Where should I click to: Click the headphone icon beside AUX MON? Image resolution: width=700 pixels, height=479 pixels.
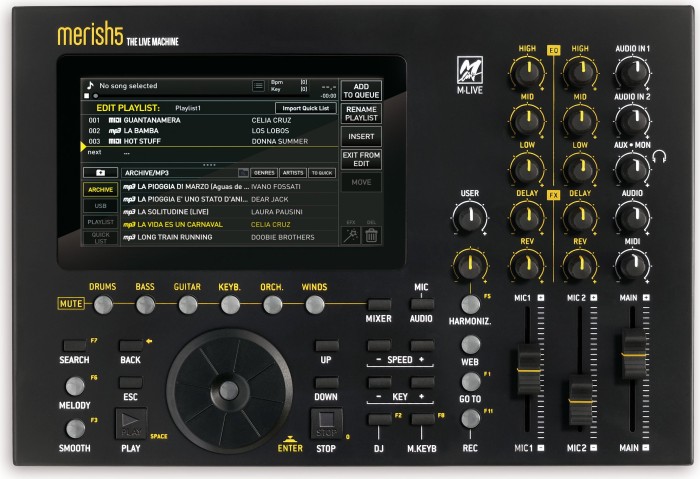pyautogui.click(x=659, y=156)
